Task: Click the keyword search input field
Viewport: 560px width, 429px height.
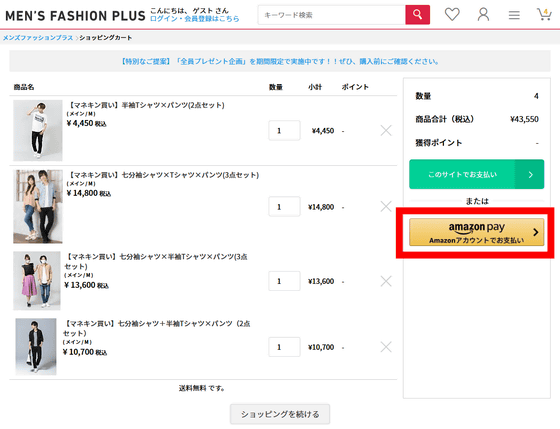Action: 331,15
